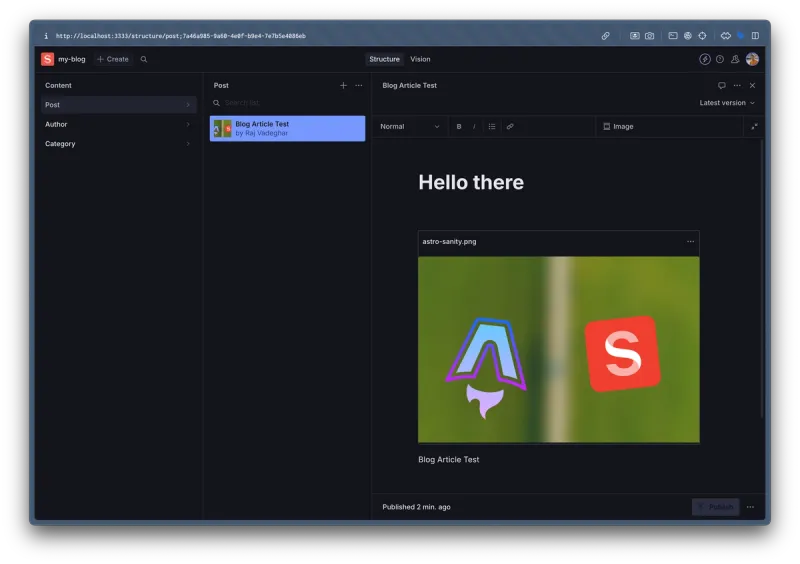The height and width of the screenshot is (564, 800).
Task: Click the browser screen share icon
Action: [x=634, y=36]
